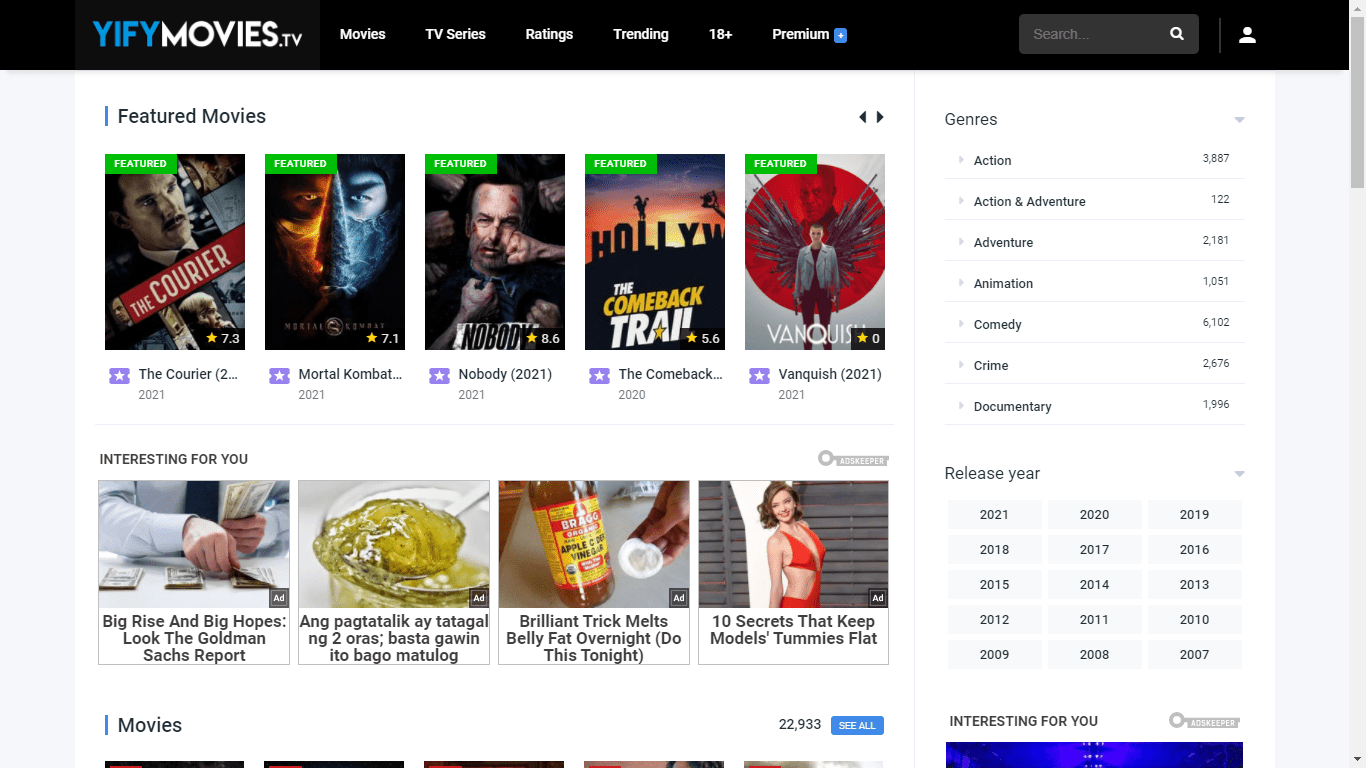This screenshot has height=768, width=1366.
Task: Click the SEE ALL movies button
Action: pos(857,726)
